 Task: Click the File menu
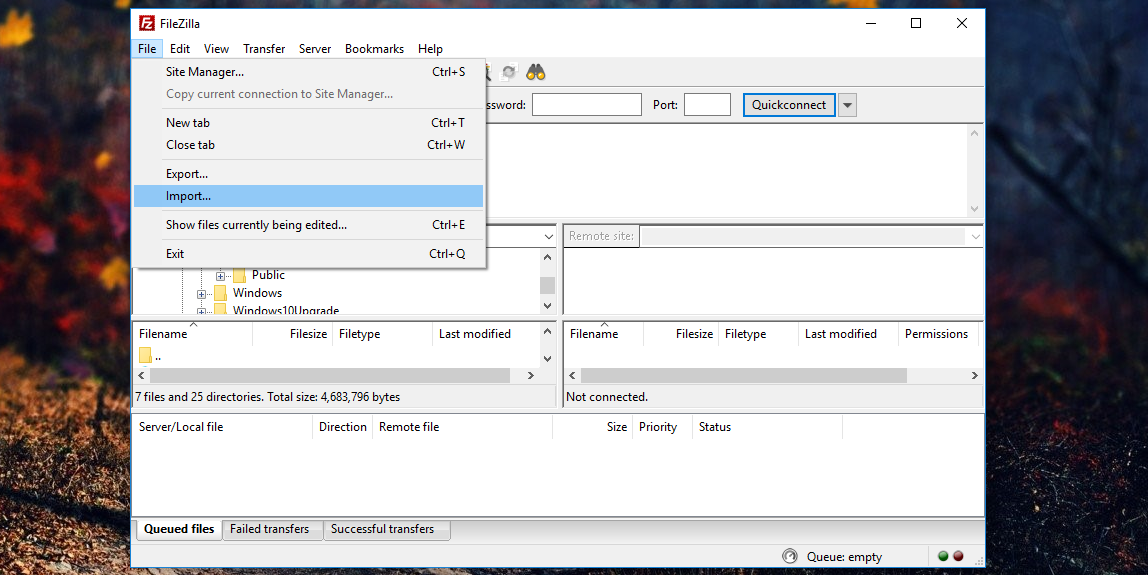point(146,49)
